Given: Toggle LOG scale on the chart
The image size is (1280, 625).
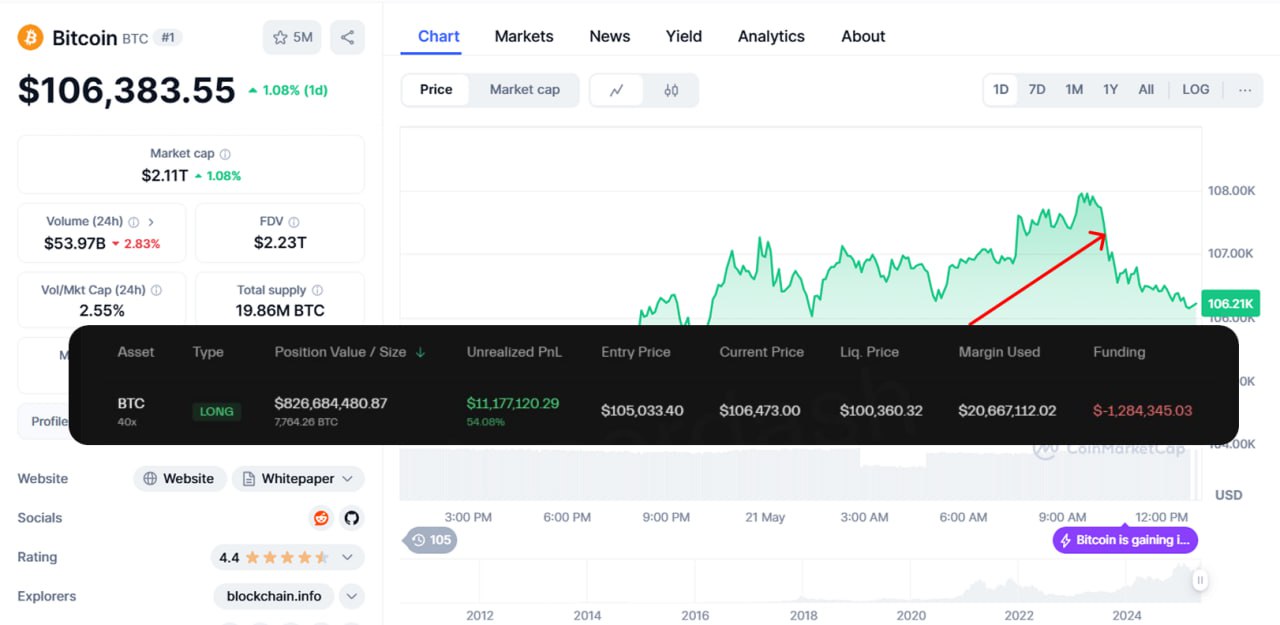Looking at the screenshot, I should point(1196,90).
